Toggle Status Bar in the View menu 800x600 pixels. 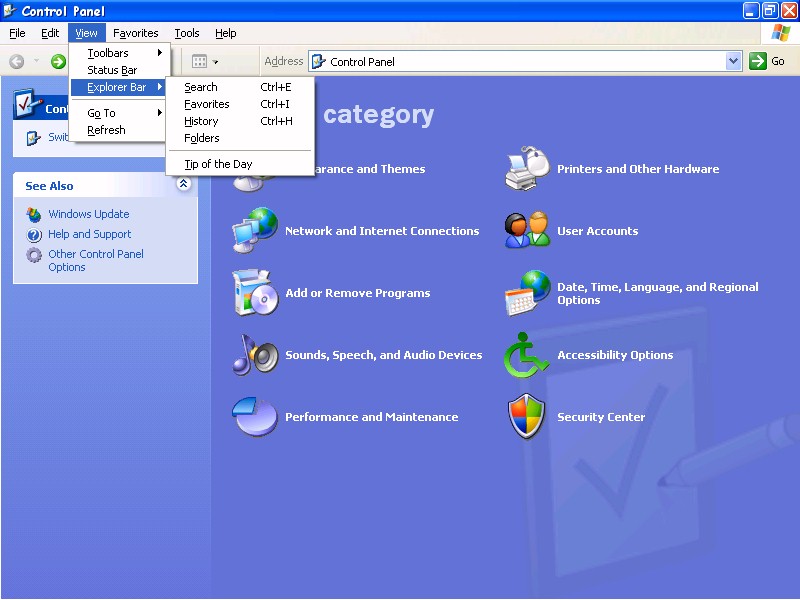tap(112, 70)
